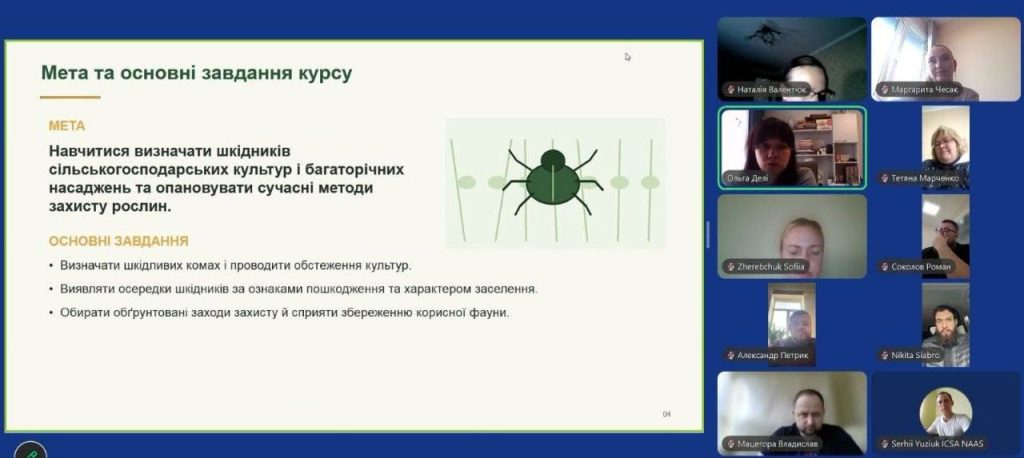
Task: Click muted mic icon beside Наталія Валентюк
Action: coord(731,90)
